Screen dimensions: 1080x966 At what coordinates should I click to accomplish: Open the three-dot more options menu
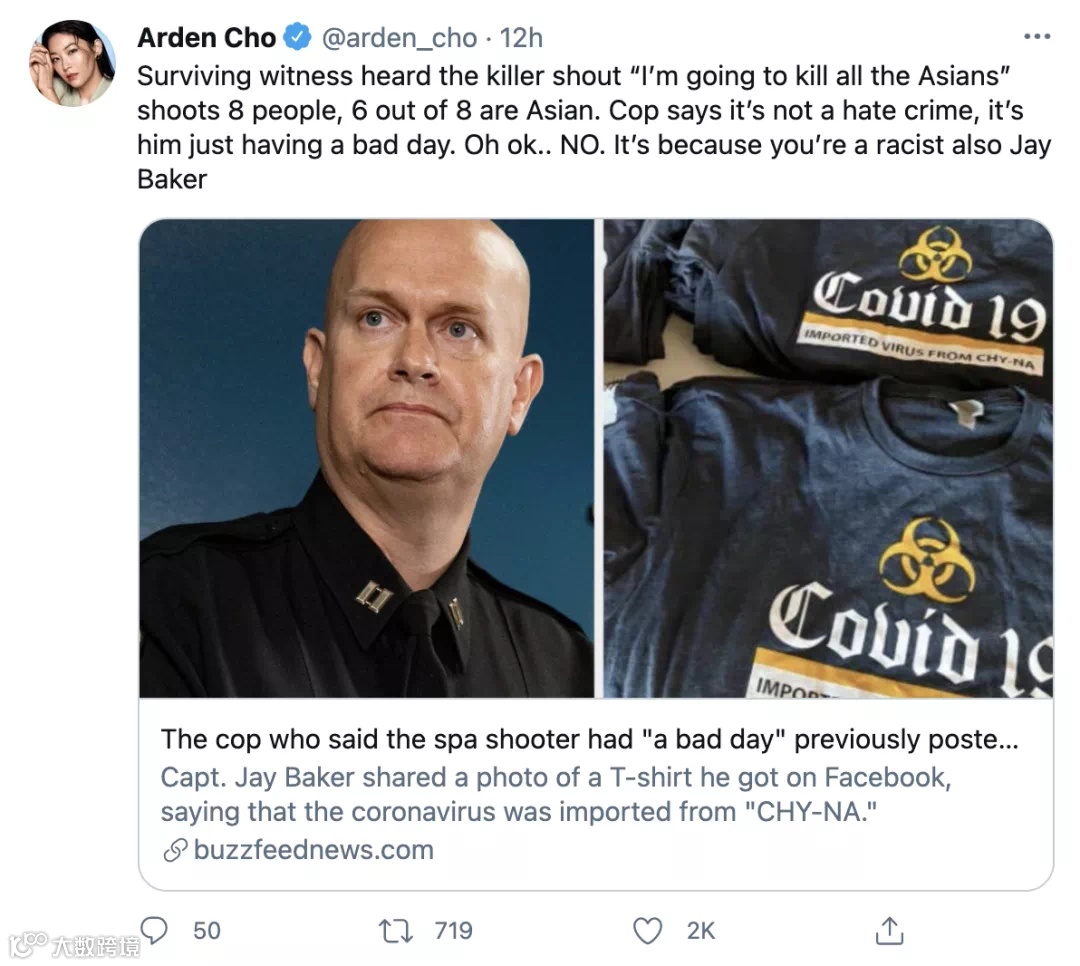[1037, 37]
